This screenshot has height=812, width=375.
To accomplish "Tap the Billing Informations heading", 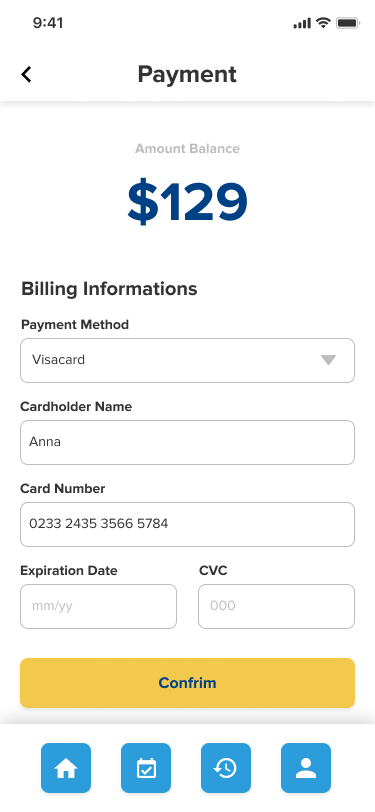I will point(109,288).
